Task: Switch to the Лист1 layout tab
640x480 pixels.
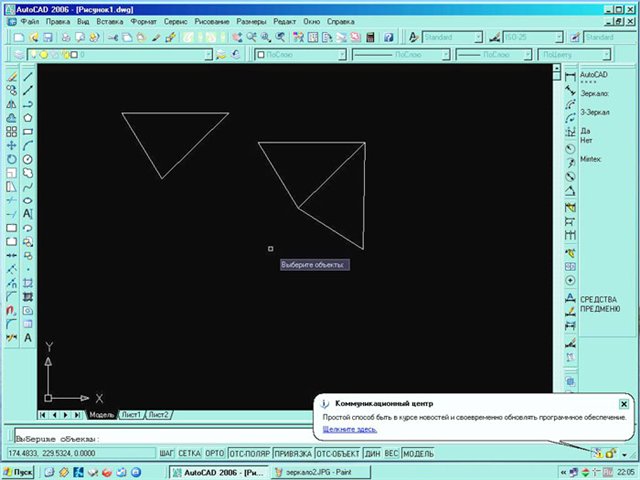Action: click(x=131, y=414)
